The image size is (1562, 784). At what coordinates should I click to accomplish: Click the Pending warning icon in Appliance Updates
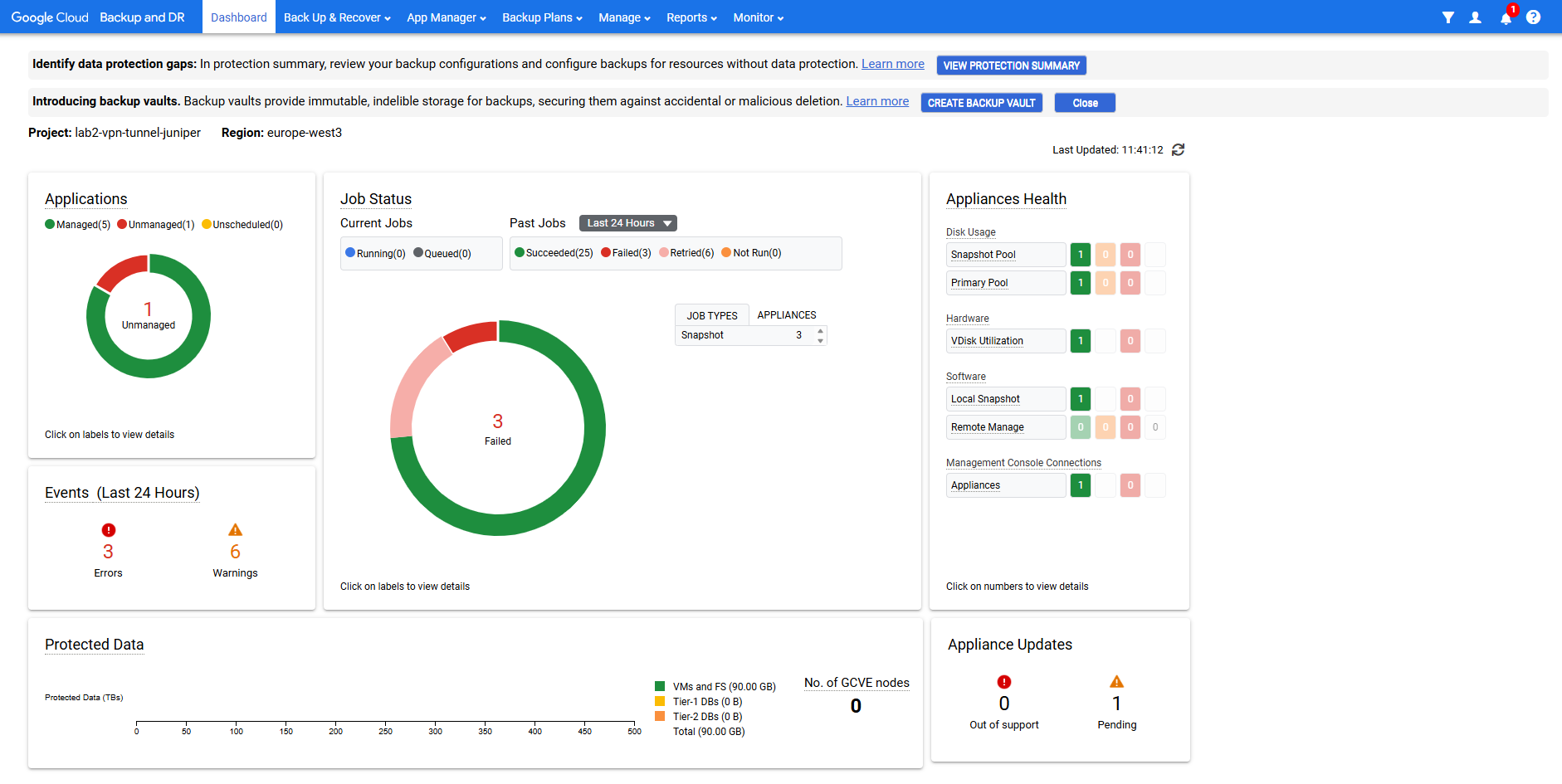pyautogui.click(x=1116, y=682)
